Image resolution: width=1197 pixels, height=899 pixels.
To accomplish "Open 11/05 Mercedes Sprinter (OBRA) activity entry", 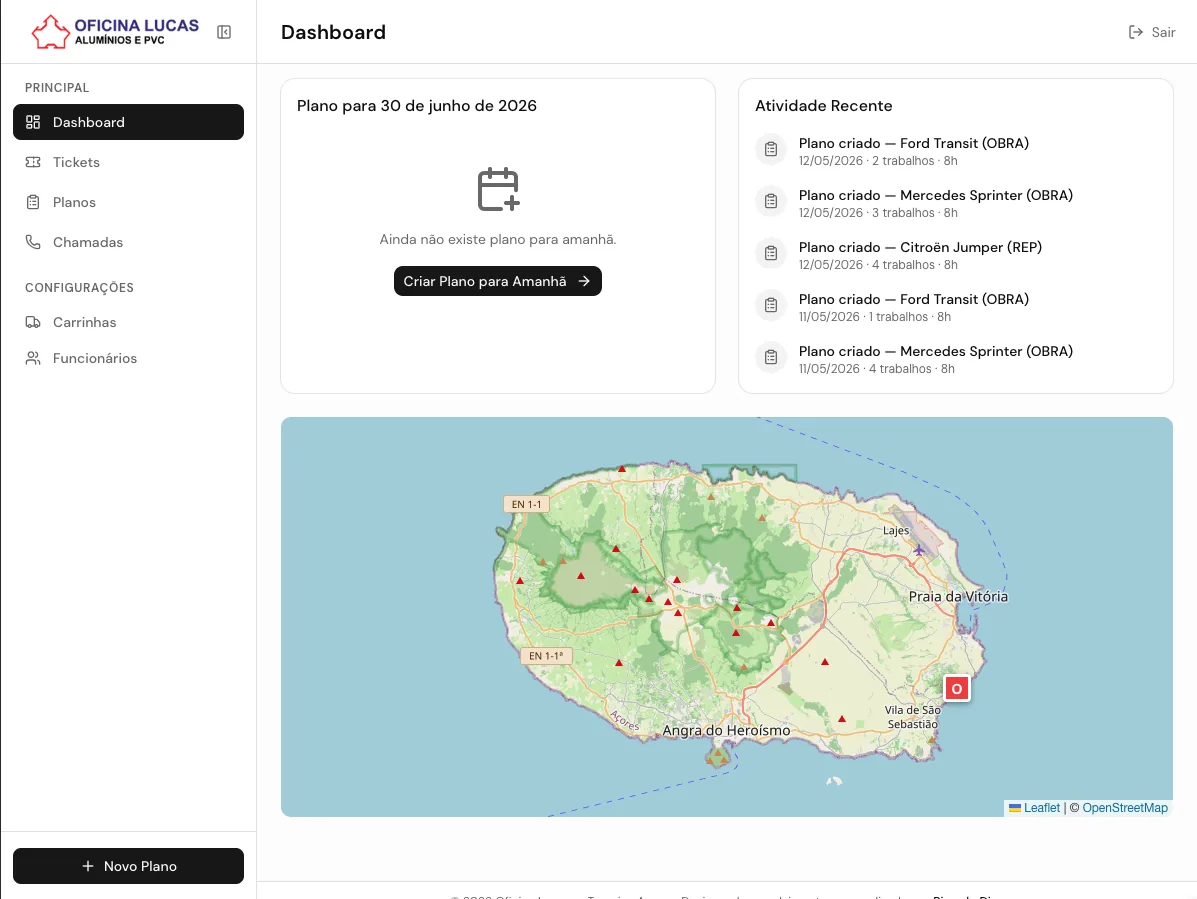I will (956, 359).
